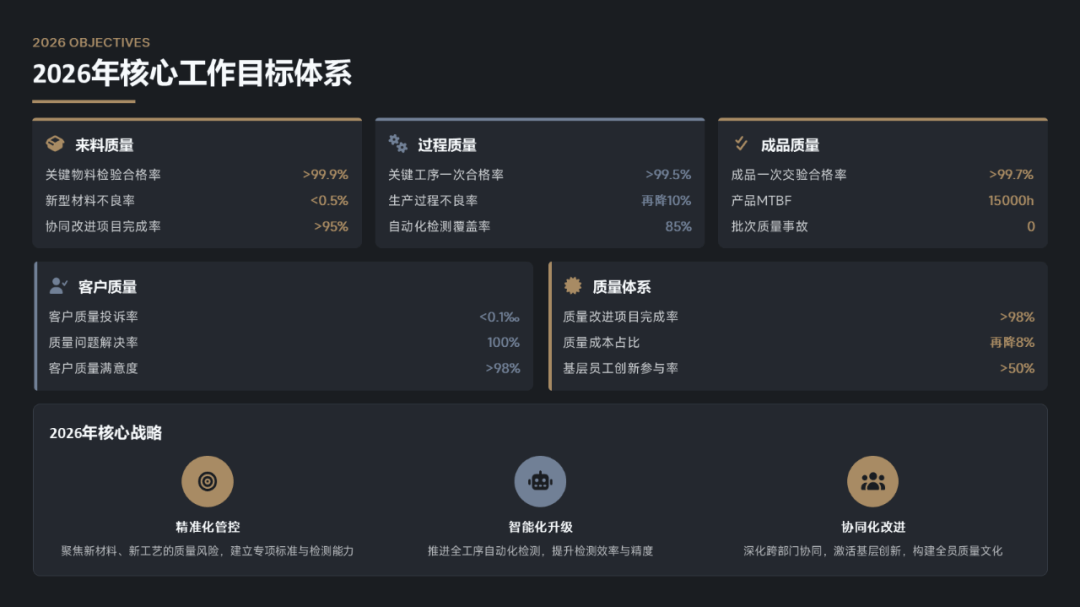The image size is (1080, 607).
Task: Click the 智能化升级 strategy title
Action: coord(540,527)
